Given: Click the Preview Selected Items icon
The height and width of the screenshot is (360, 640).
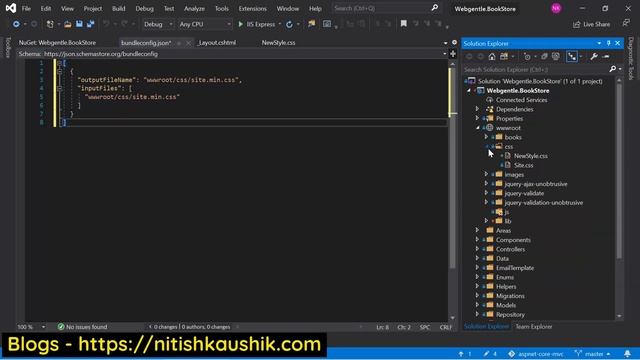Looking at the screenshot, I should click(607, 57).
